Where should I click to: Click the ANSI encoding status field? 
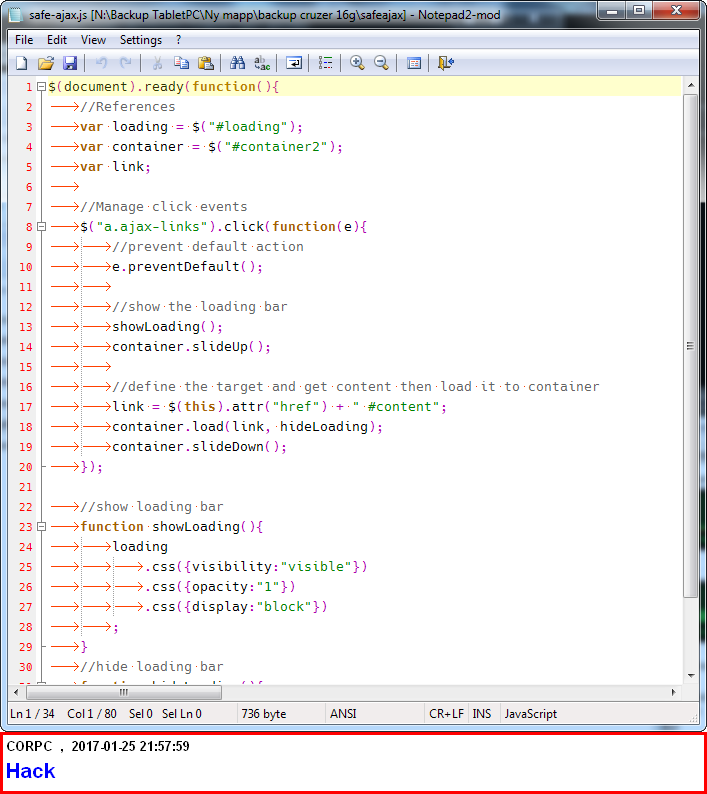[374, 714]
